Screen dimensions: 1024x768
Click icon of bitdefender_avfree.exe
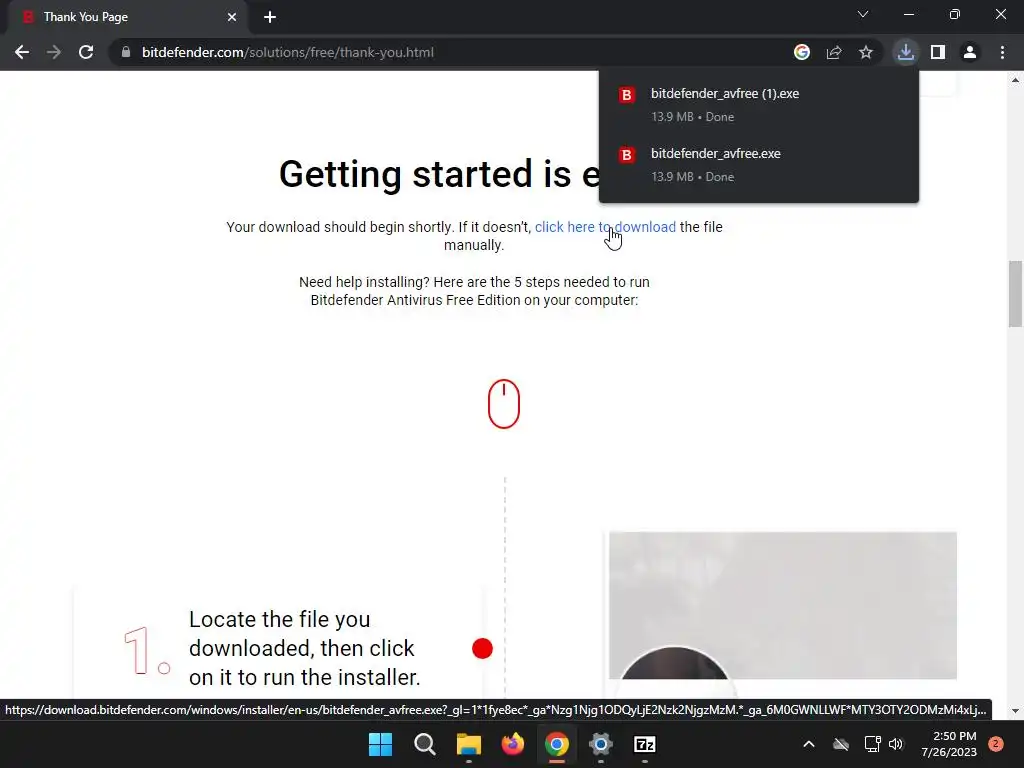[x=626, y=155]
